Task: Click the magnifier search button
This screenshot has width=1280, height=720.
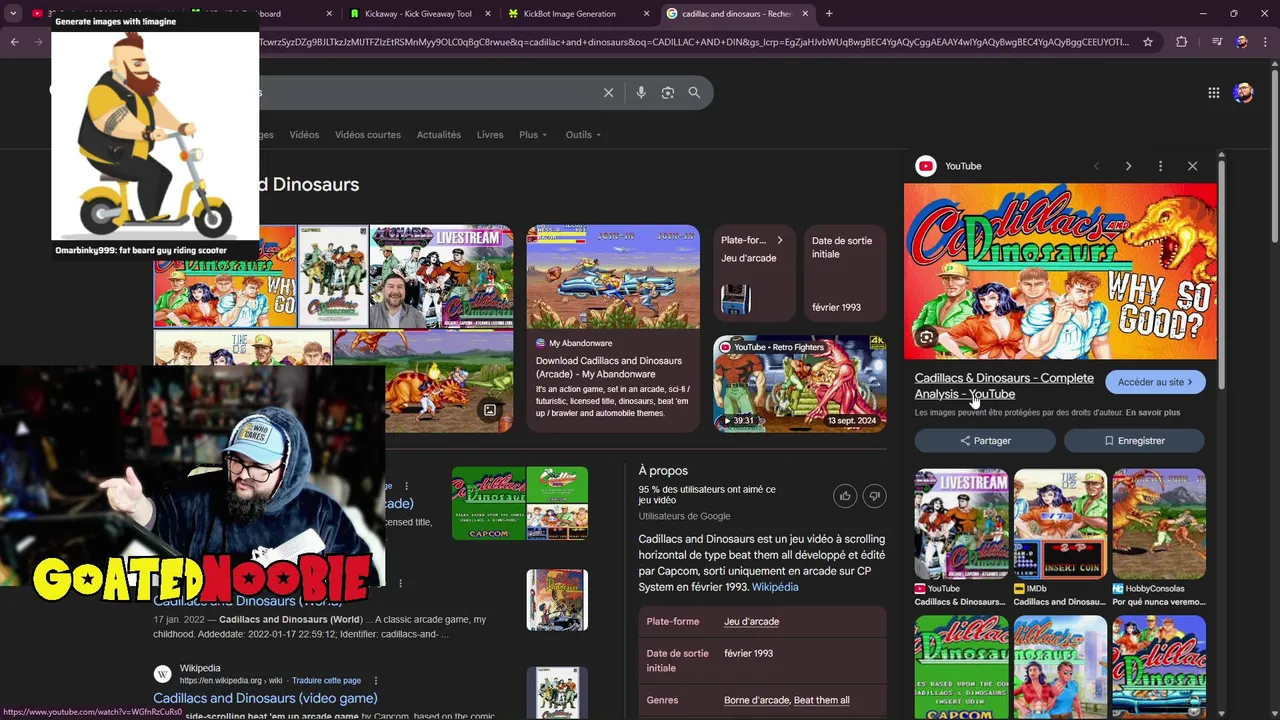Action: click(x=694, y=93)
